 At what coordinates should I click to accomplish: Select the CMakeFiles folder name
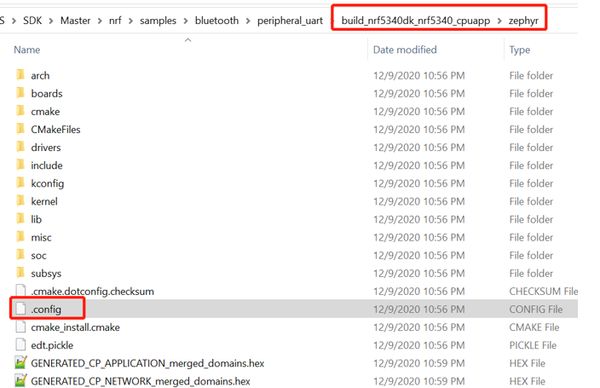click(x=55, y=129)
